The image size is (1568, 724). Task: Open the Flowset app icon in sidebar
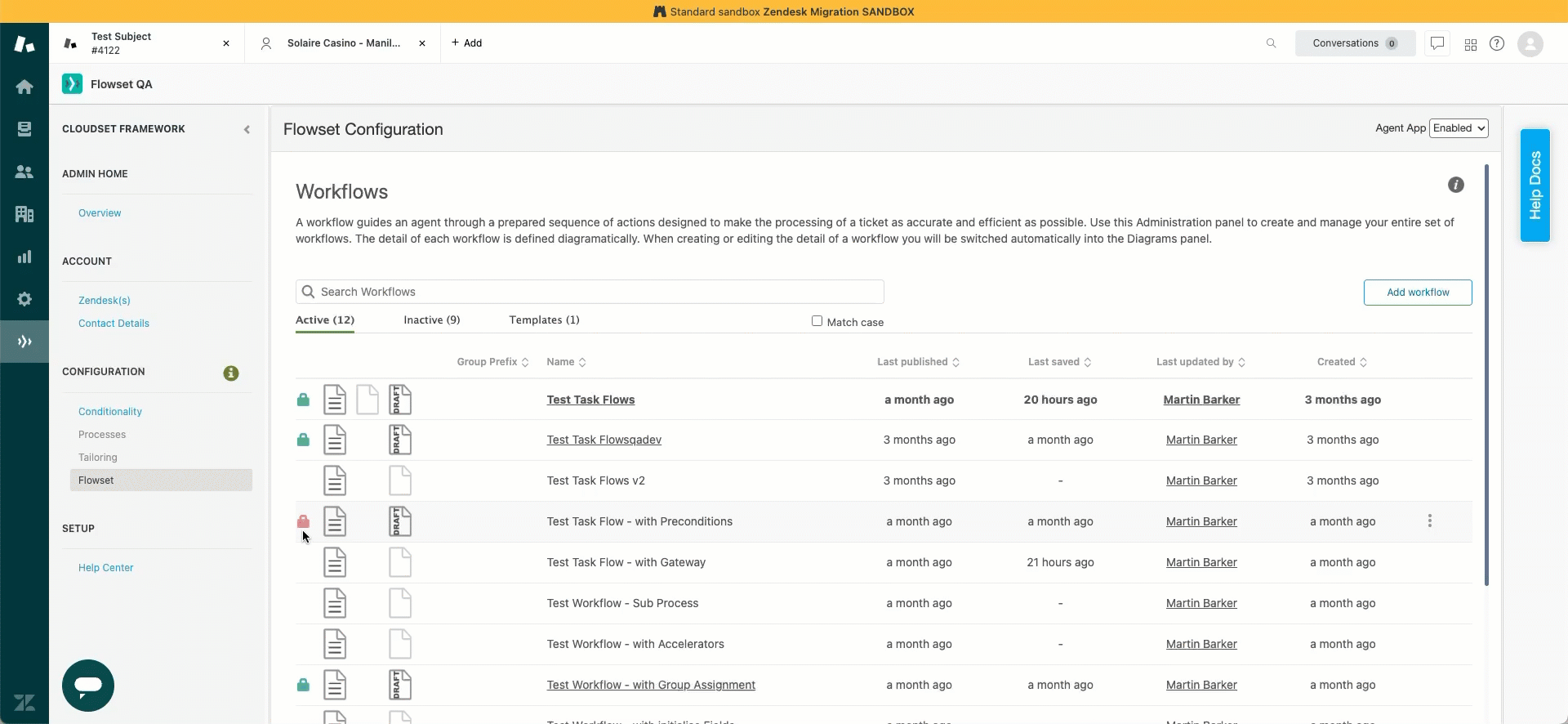tap(24, 342)
